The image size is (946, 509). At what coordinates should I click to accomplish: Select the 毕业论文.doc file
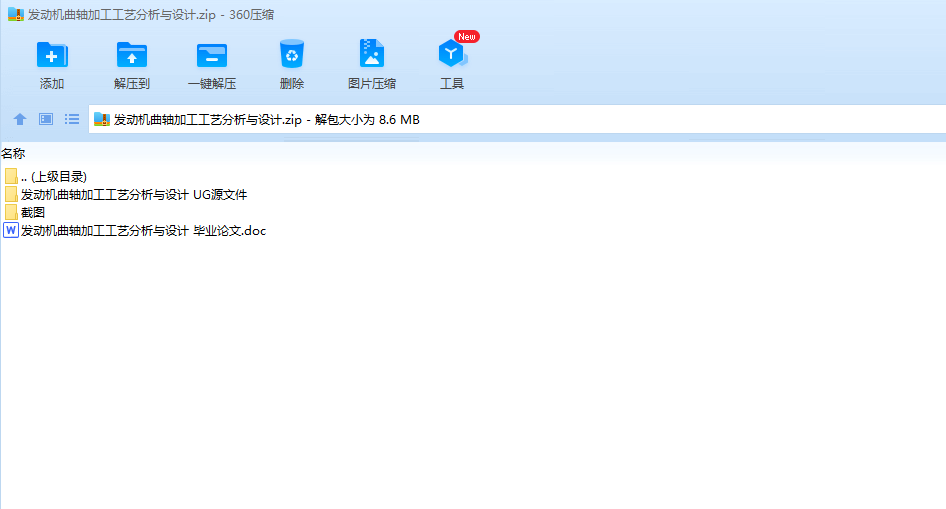tap(135, 230)
